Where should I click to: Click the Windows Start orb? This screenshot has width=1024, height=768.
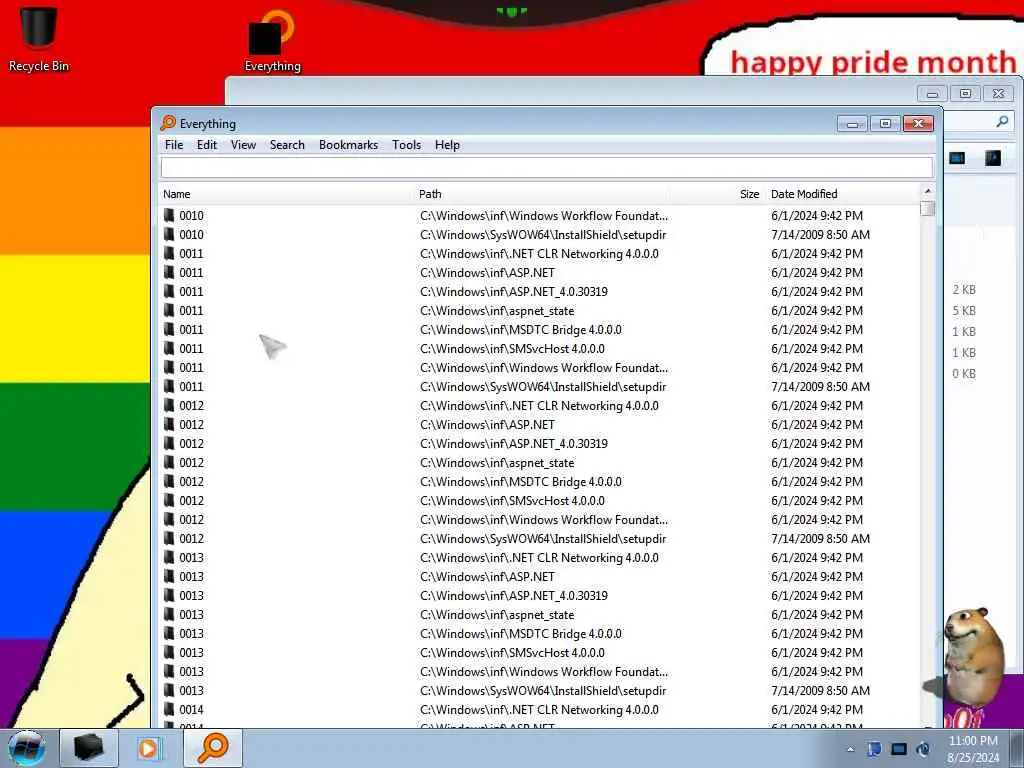coord(26,748)
